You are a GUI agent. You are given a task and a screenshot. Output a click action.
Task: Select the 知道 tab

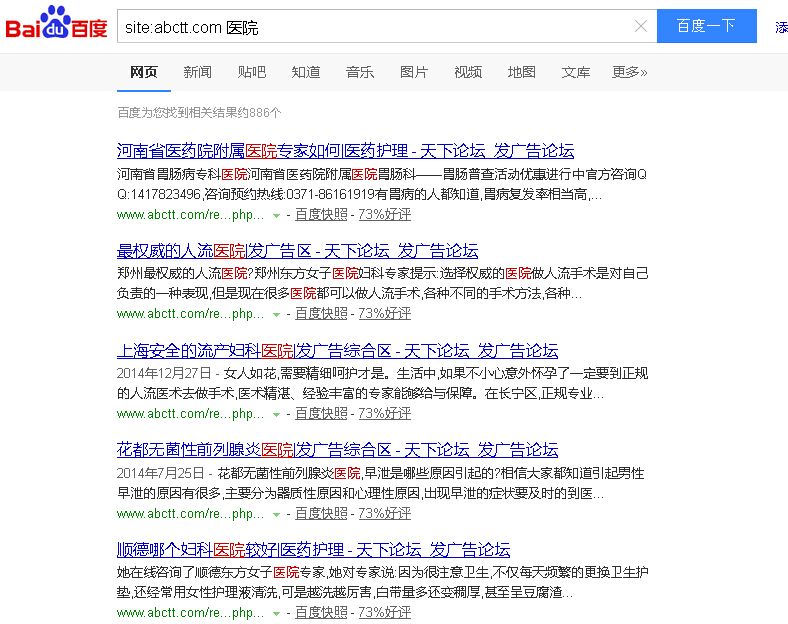[x=306, y=72]
